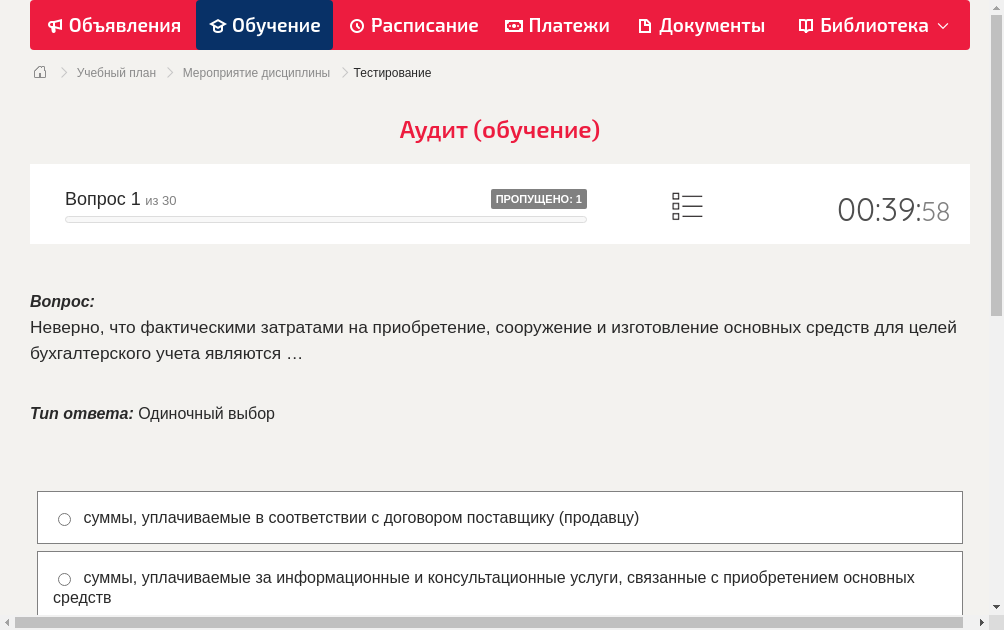The image size is (1004, 630).
Task: Select answer about sums paid to supplier
Action: tap(64, 518)
